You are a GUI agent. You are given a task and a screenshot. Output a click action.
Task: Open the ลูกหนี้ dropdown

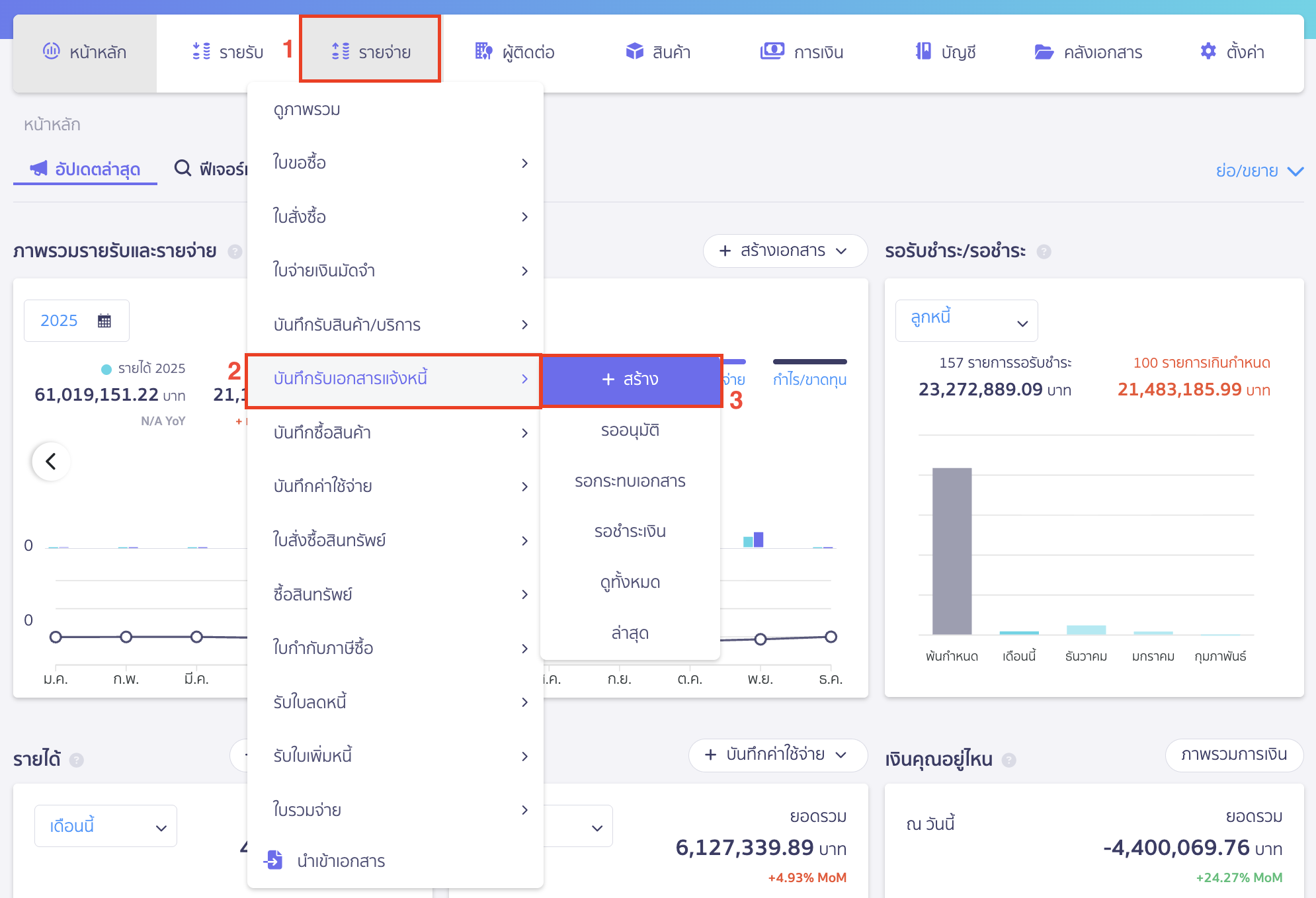[966, 321]
